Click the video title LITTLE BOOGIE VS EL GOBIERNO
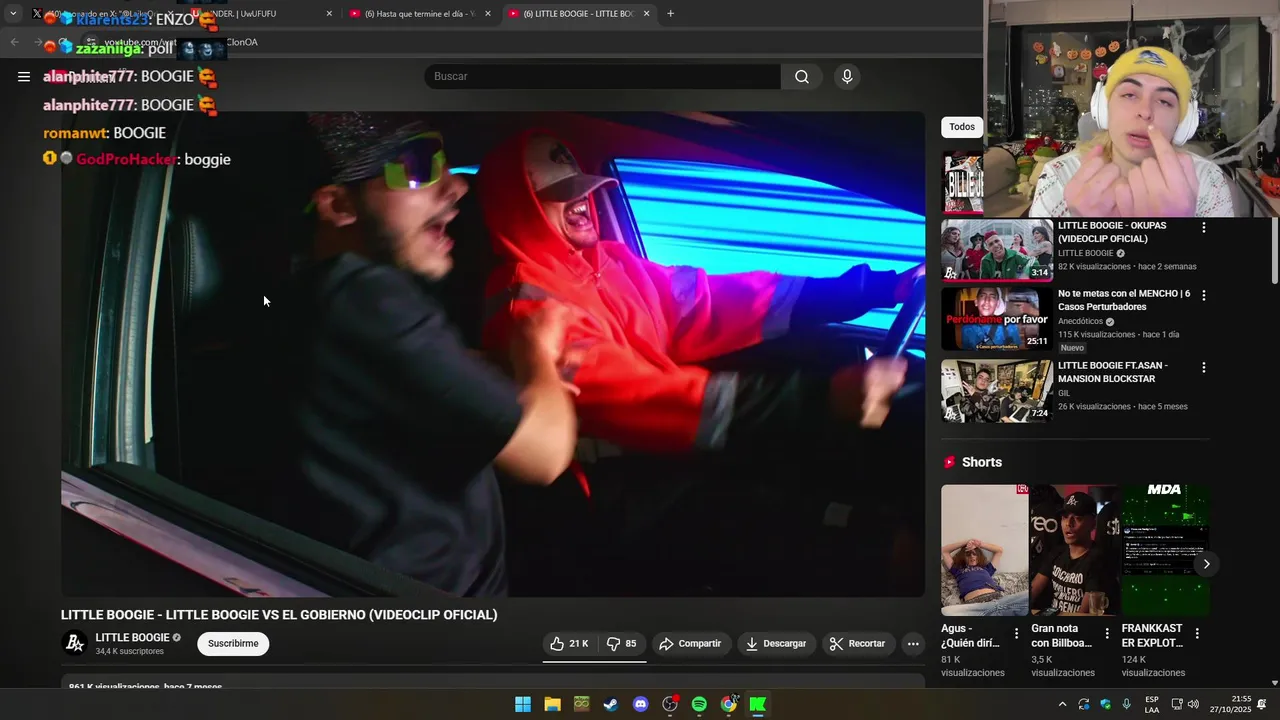The width and height of the screenshot is (1280, 720). pos(279,615)
